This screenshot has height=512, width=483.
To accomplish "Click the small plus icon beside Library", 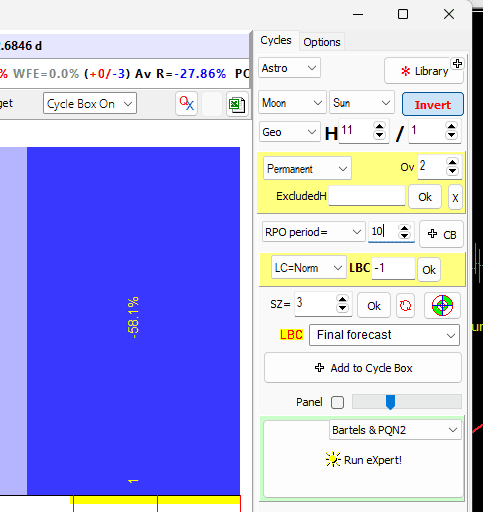I will coord(457,63).
